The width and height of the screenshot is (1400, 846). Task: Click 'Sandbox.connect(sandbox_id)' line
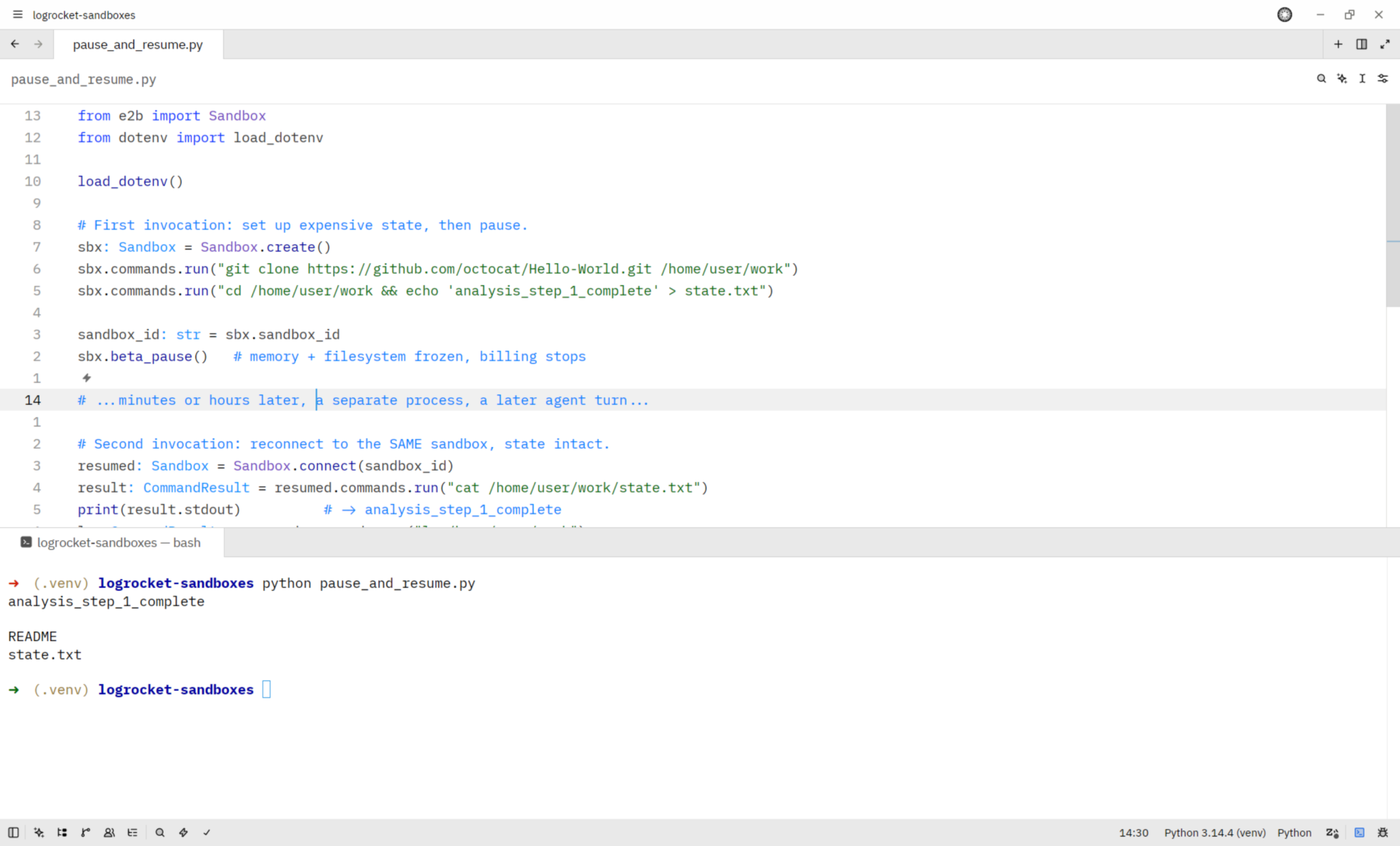(266, 466)
